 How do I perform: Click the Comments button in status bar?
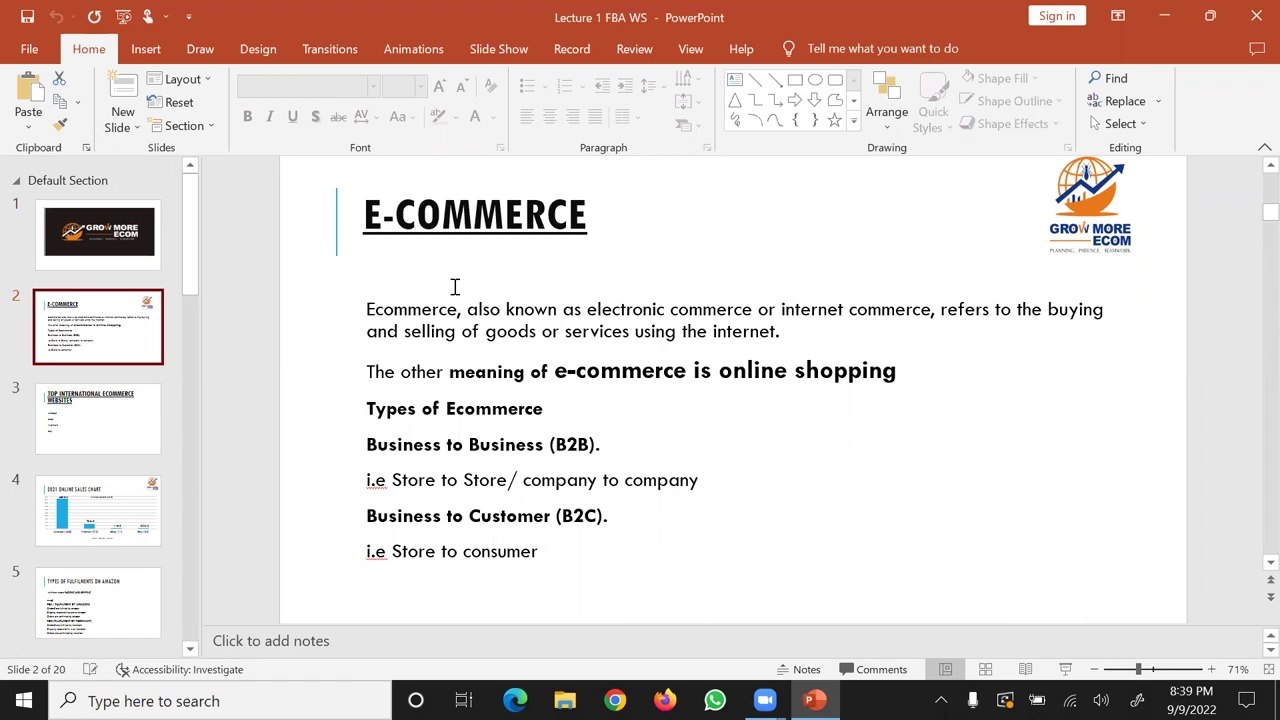pyautogui.click(x=873, y=670)
